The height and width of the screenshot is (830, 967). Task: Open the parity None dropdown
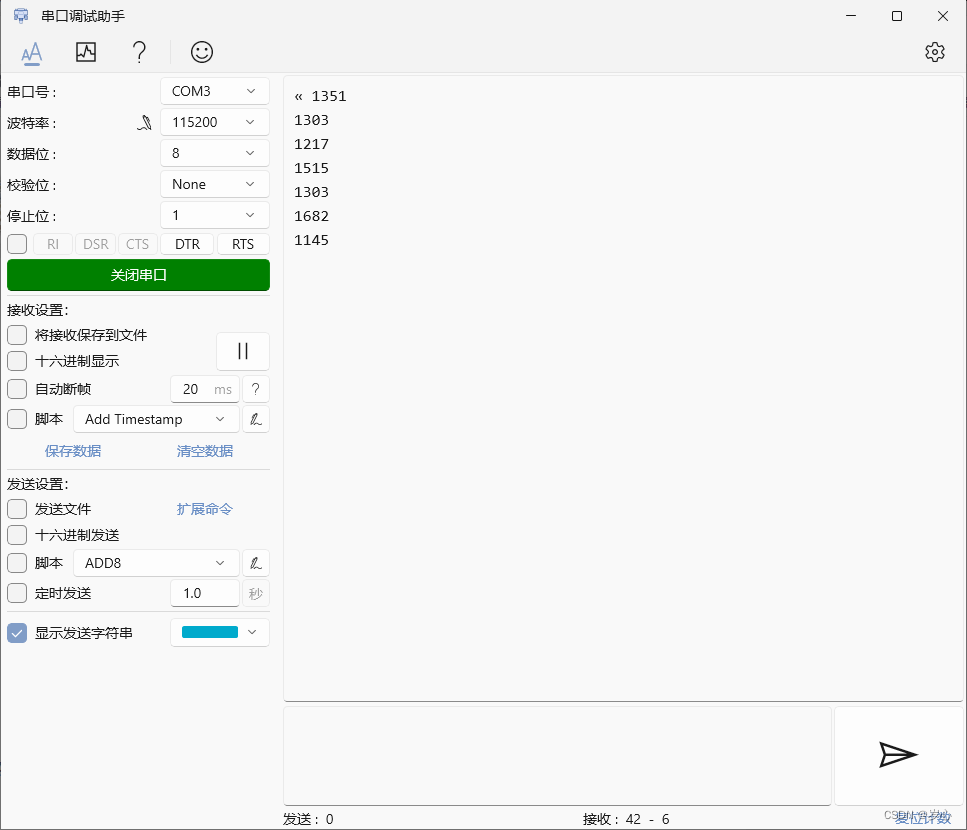[215, 184]
